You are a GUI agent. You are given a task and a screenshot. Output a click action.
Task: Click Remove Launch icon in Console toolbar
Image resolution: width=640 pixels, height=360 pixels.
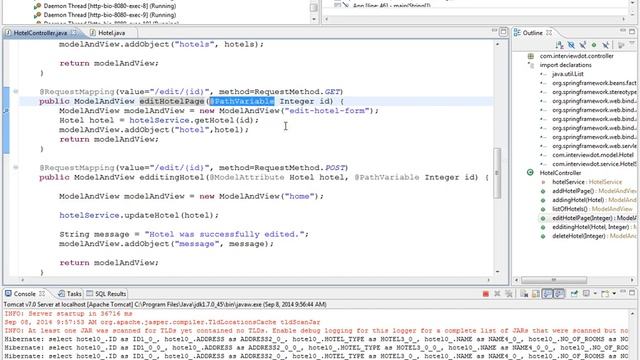(x=497, y=293)
